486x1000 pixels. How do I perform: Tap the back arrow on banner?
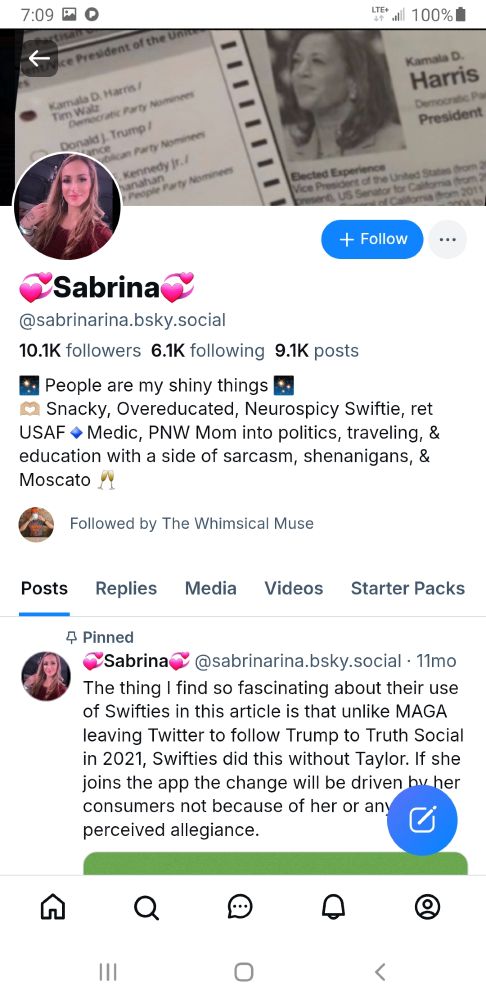(39, 58)
